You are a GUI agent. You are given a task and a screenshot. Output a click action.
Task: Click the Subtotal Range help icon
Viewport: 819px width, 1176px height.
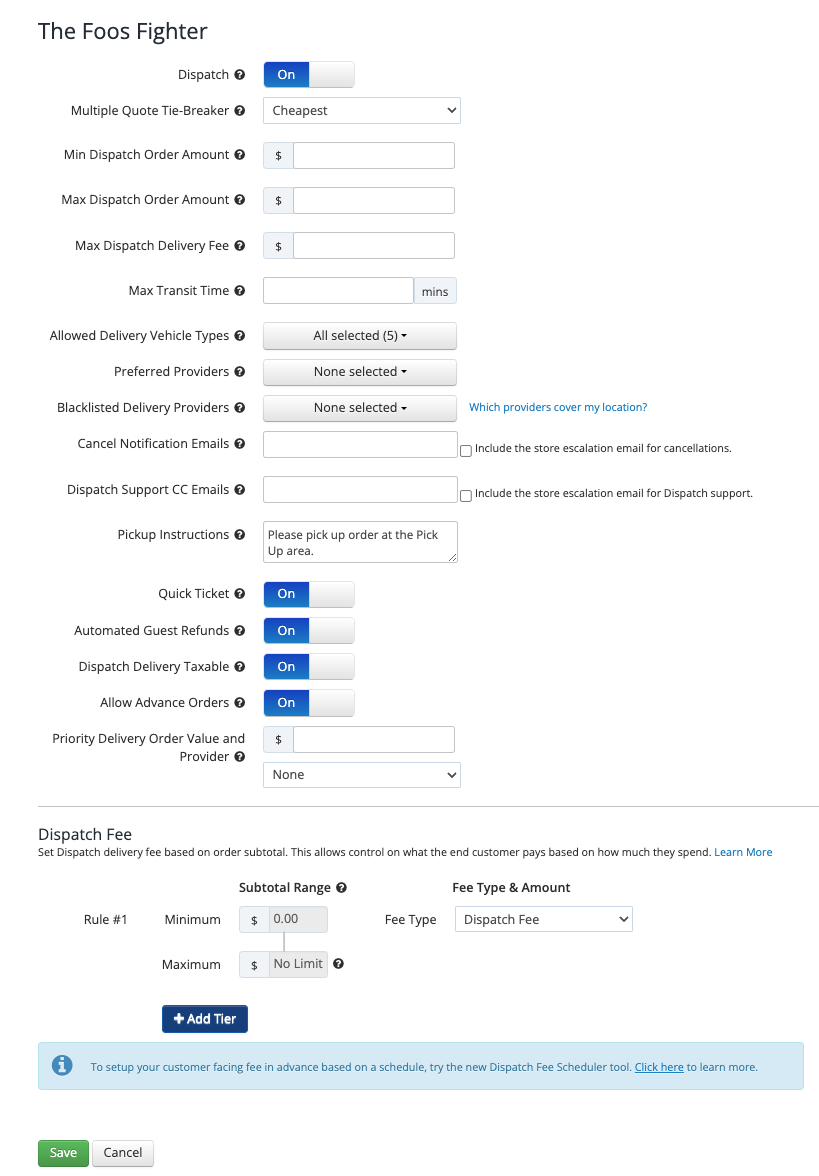[x=340, y=887]
